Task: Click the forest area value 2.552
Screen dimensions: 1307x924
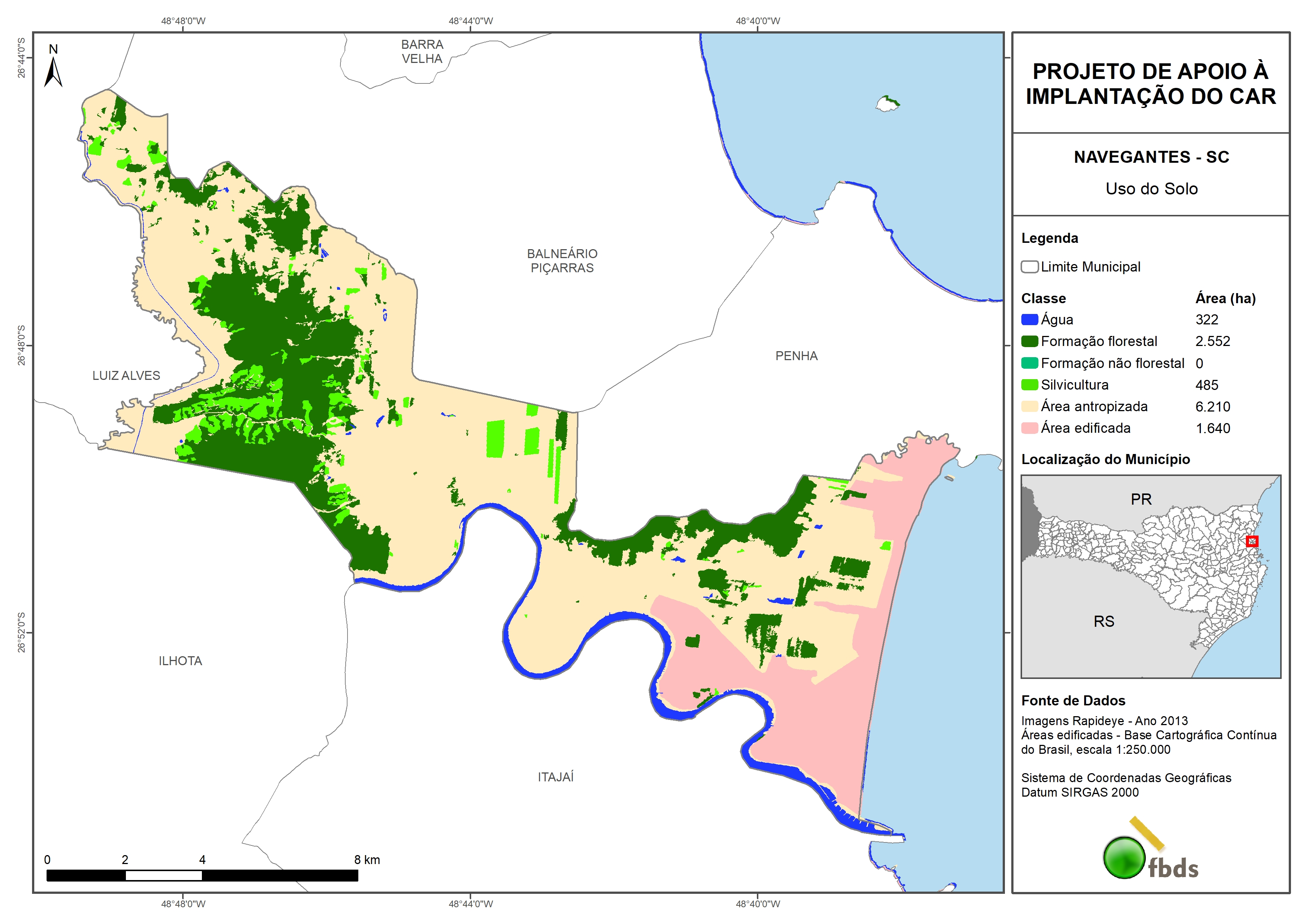Action: click(1212, 342)
